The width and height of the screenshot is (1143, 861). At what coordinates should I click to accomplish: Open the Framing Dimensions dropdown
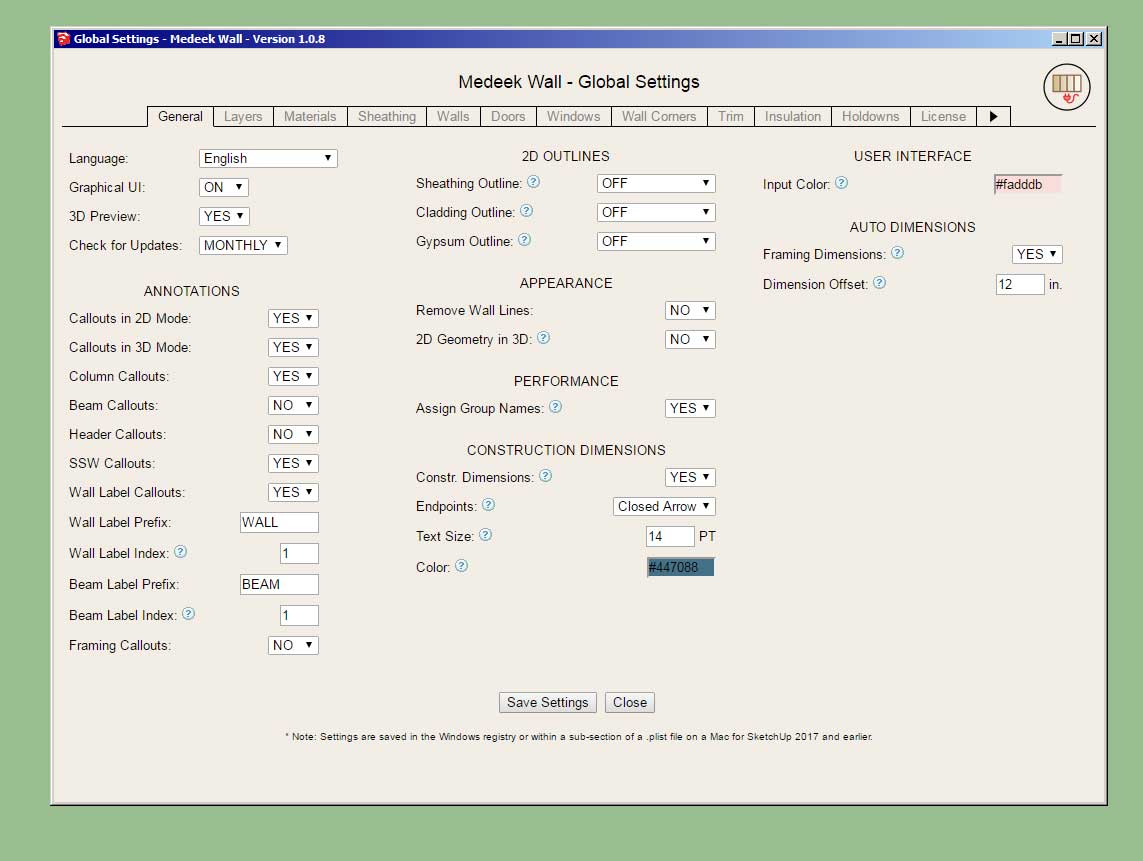click(x=1037, y=254)
